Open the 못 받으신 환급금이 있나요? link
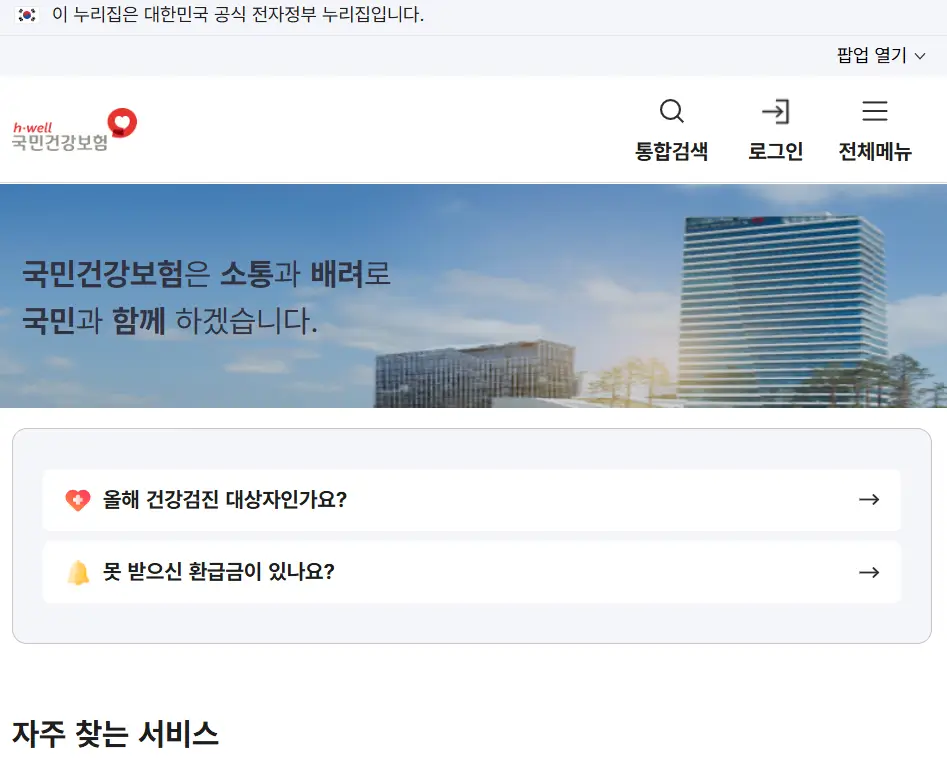This screenshot has height=760, width=947. pos(471,572)
